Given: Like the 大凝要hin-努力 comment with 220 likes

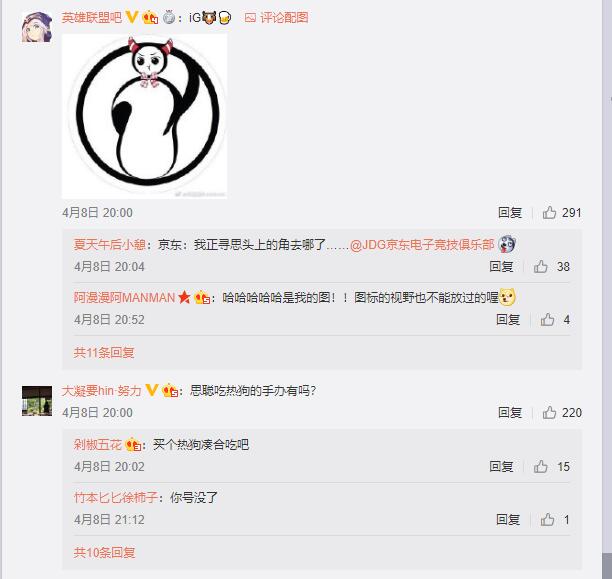Looking at the screenshot, I should [549, 412].
